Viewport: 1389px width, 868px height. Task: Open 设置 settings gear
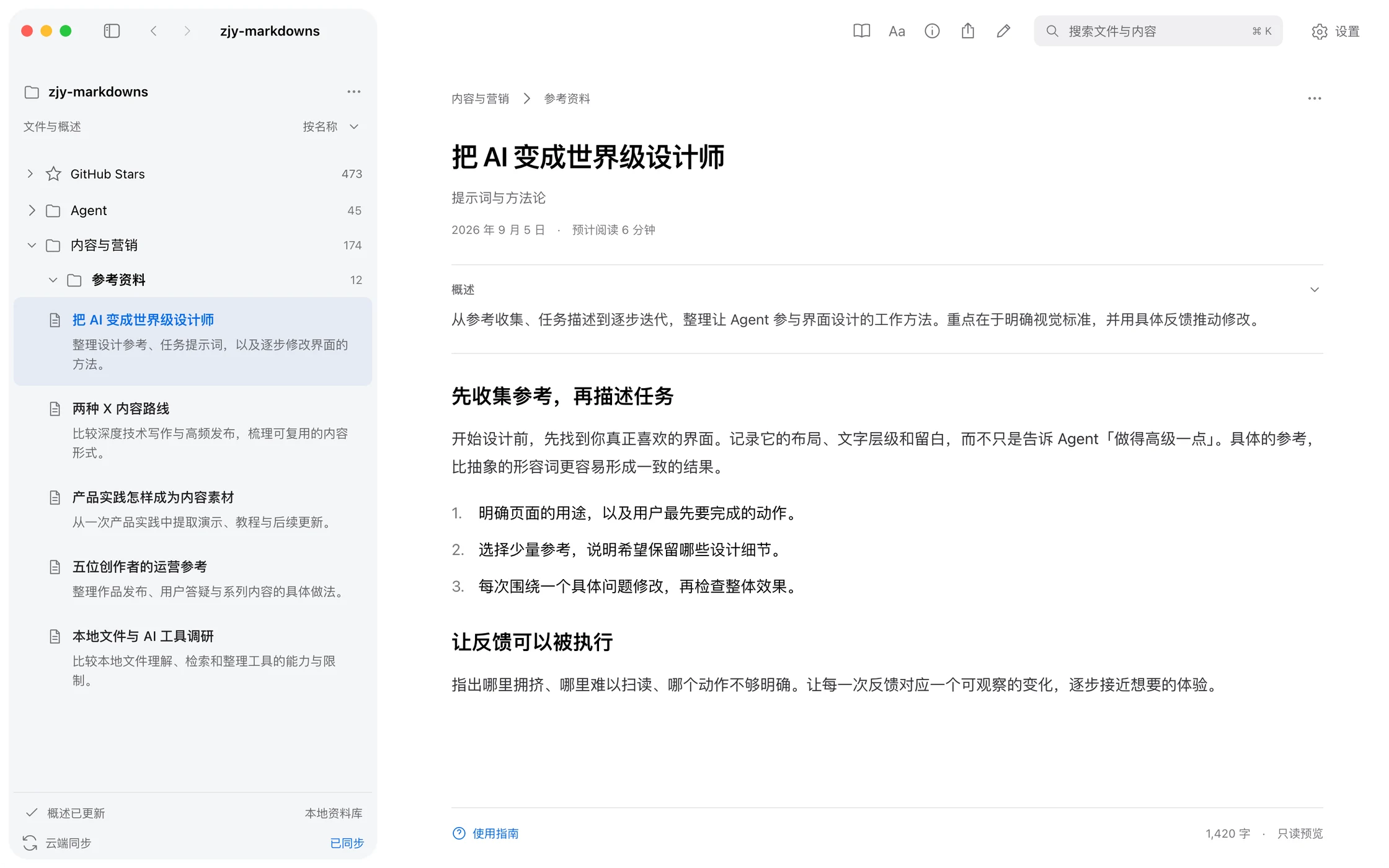point(1335,31)
